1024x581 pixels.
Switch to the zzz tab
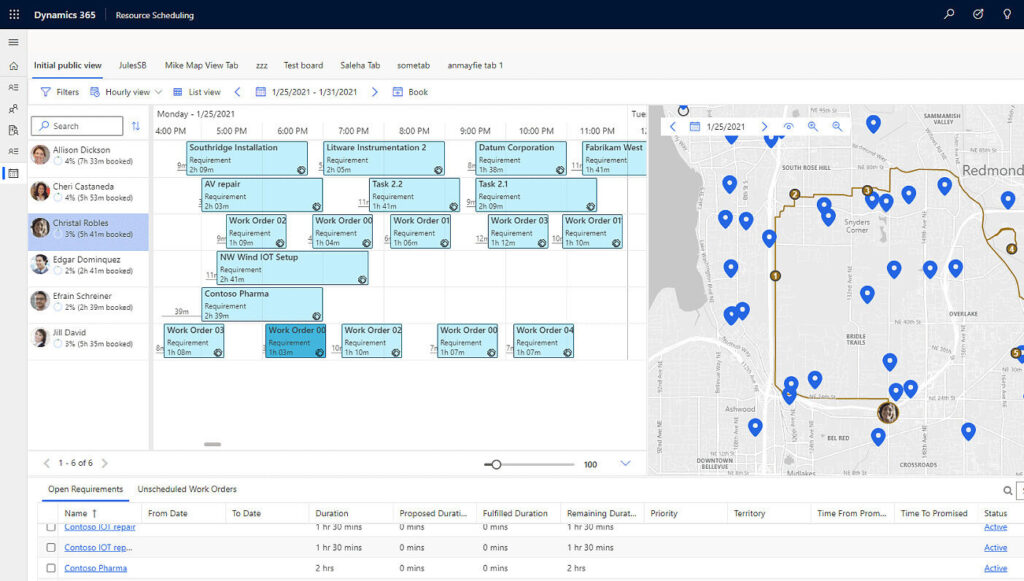coord(262,65)
